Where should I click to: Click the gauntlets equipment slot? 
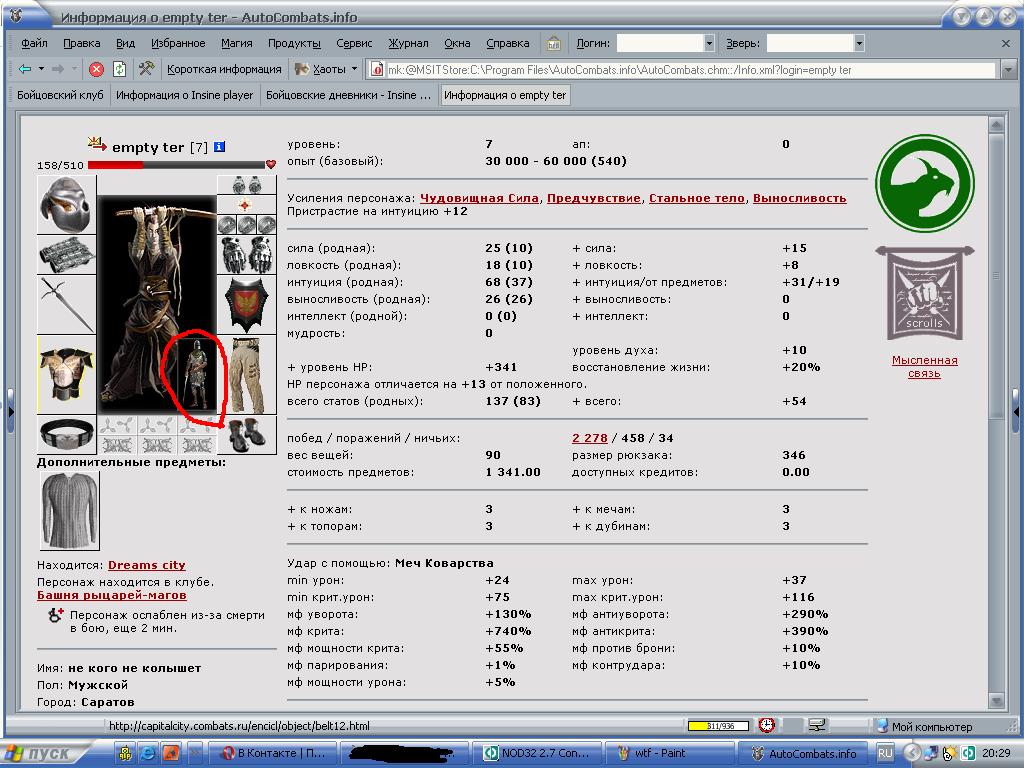point(246,255)
